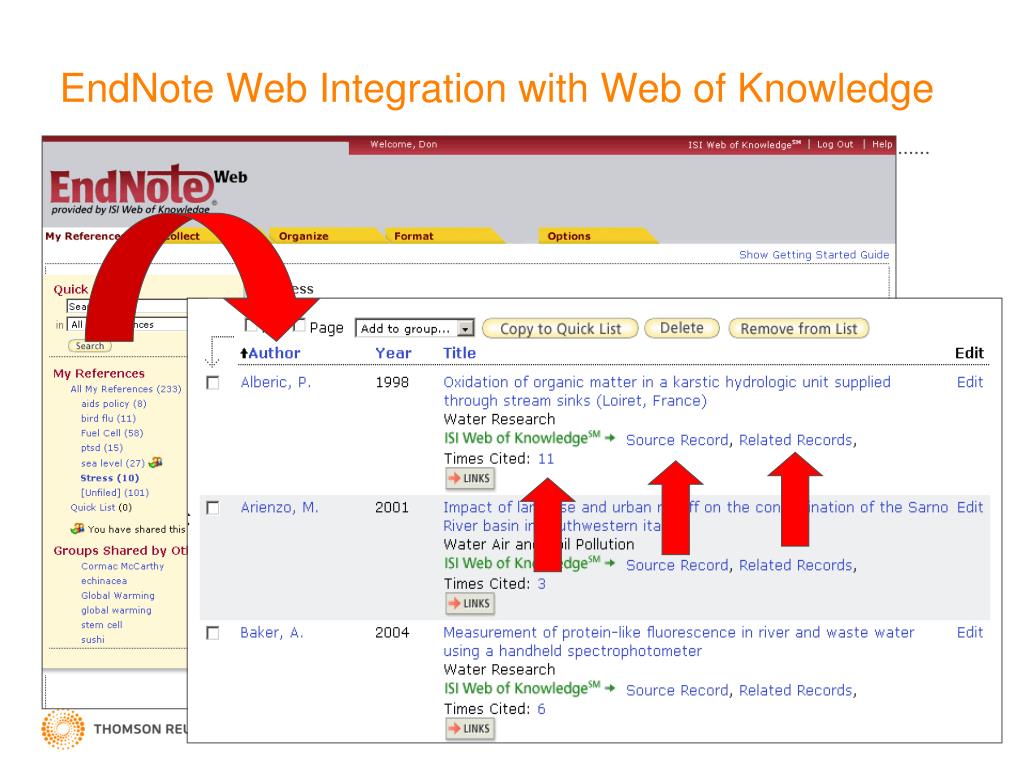Open Measurement of protein-like fluorescence title
Screen dimensions: 1024x768
[x=679, y=641]
